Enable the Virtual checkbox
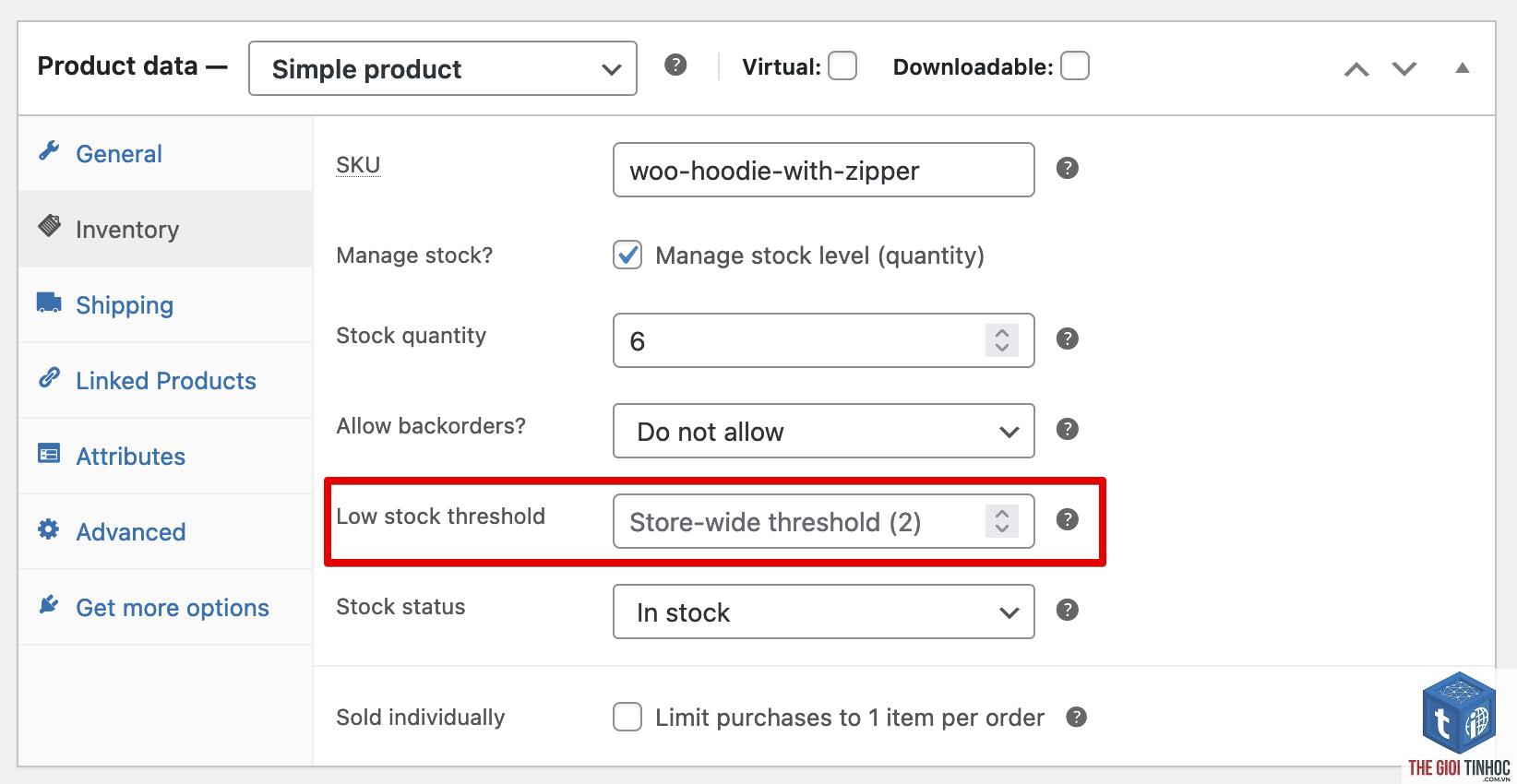Viewport: 1517px width, 784px height. pos(842,66)
